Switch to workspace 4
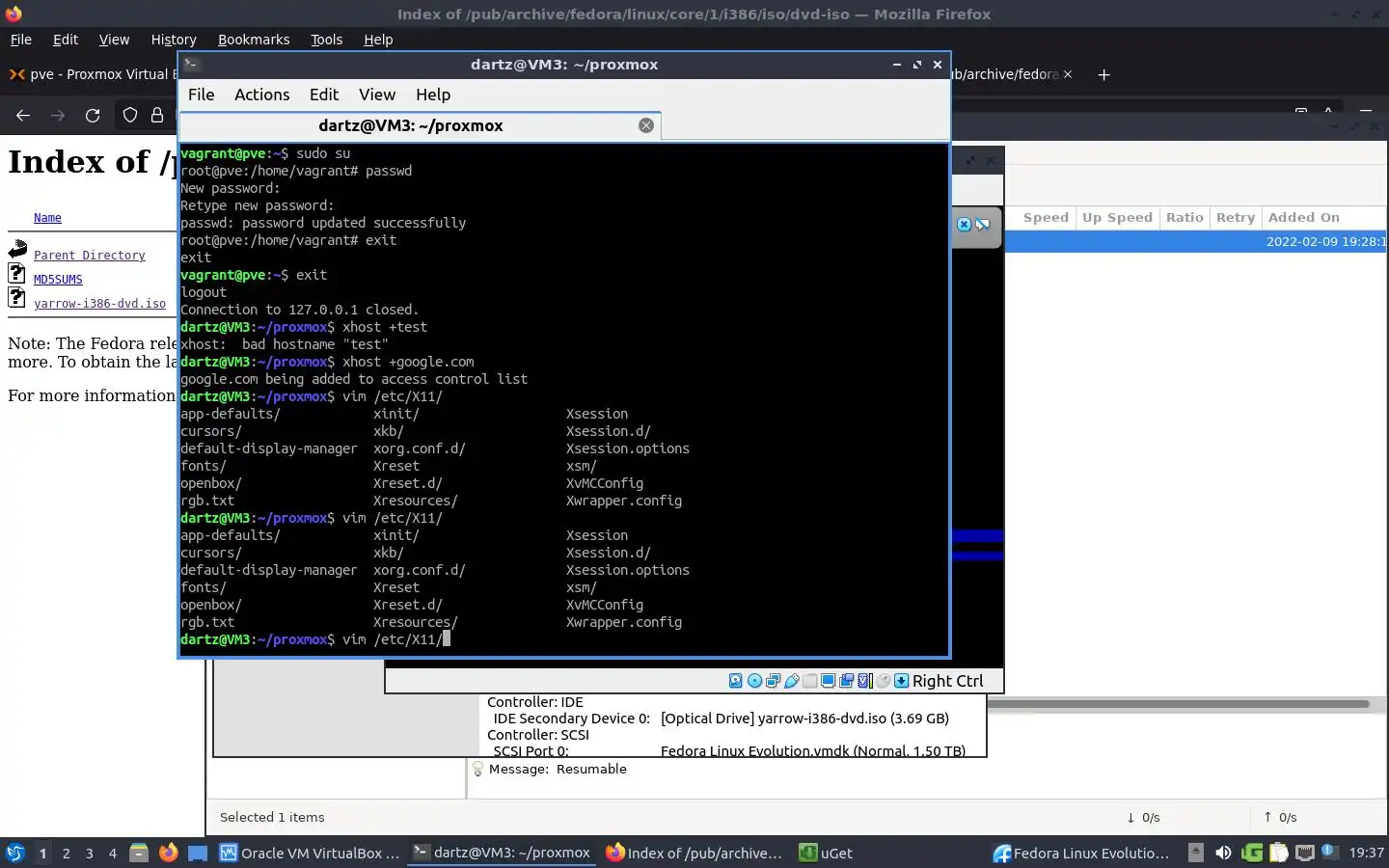The image size is (1389, 868). 113,853
